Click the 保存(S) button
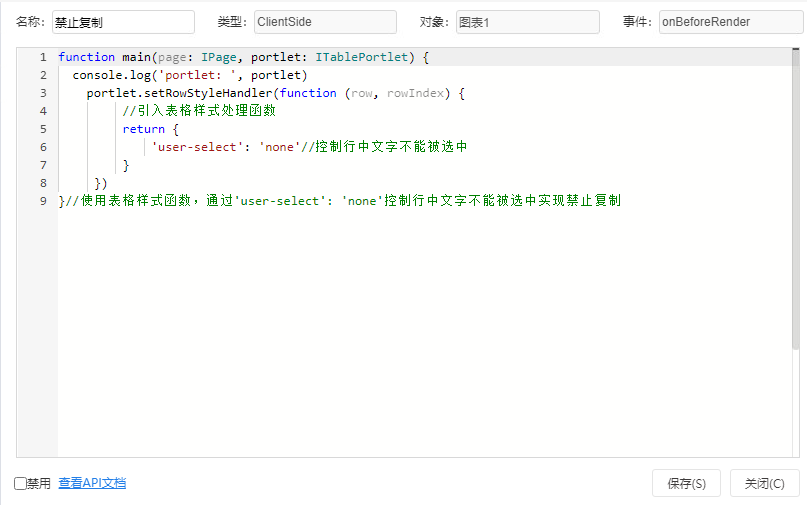The height and width of the screenshot is (505, 807). (686, 483)
